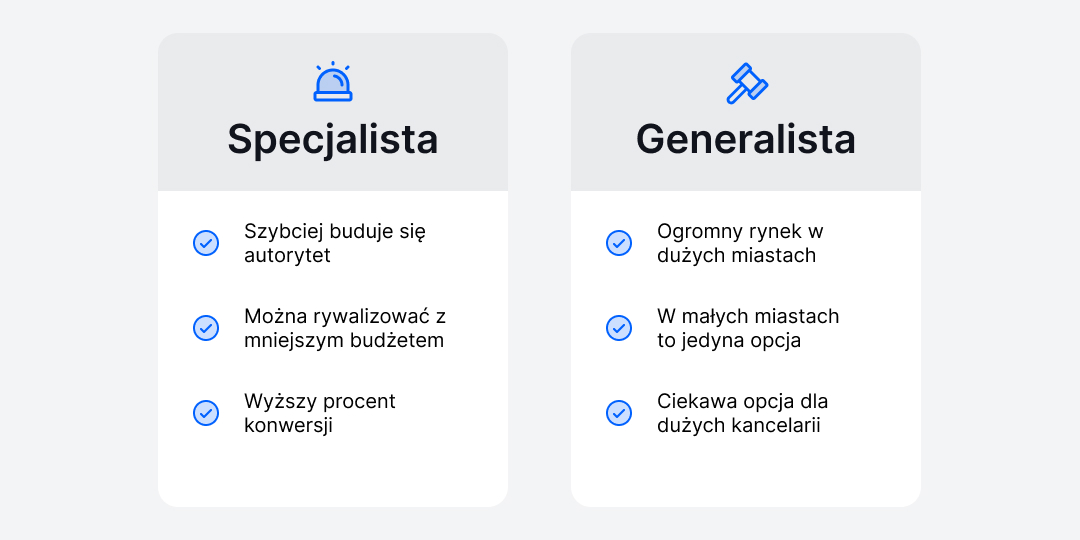Viewport: 1080px width, 540px height.
Task: Click "W małych miastach to jedyna opcja"
Action: [x=748, y=328]
